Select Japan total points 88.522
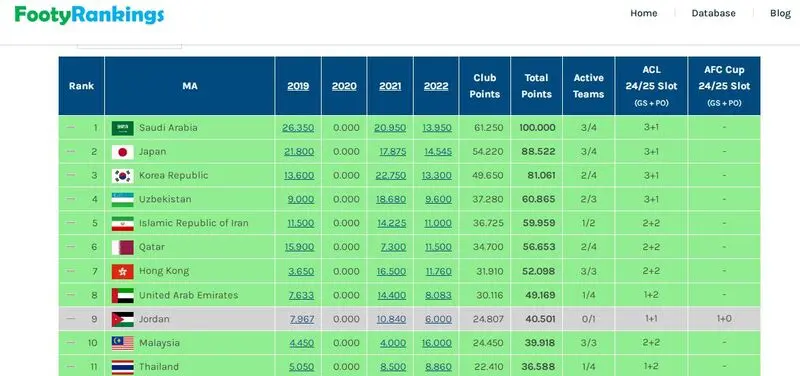Screen dimensions: 800x376 pos(539,152)
